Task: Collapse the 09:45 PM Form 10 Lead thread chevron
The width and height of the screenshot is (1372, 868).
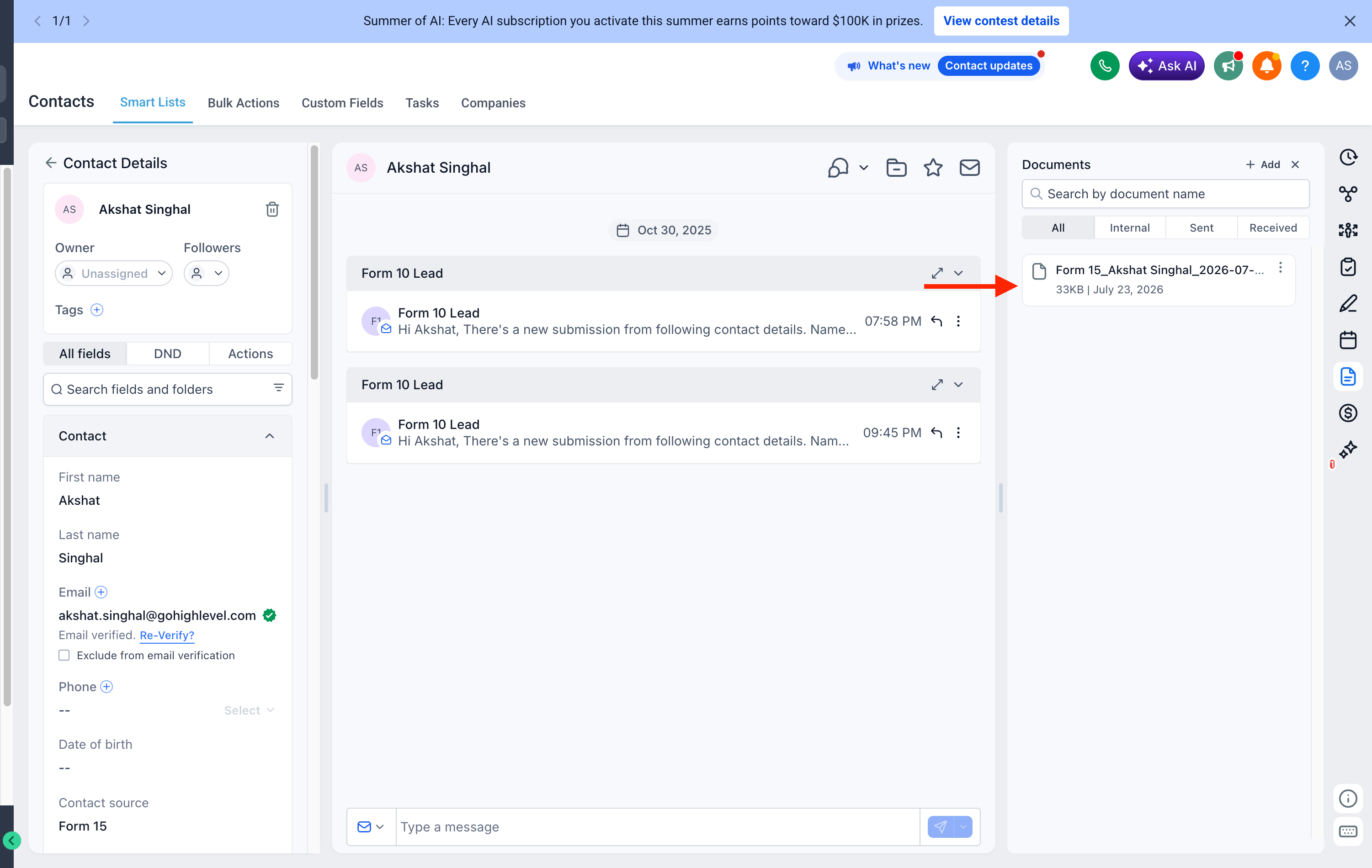Action: tap(958, 385)
